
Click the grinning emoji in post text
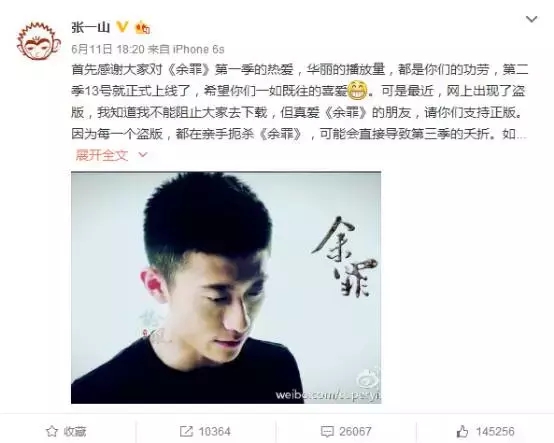point(357,90)
